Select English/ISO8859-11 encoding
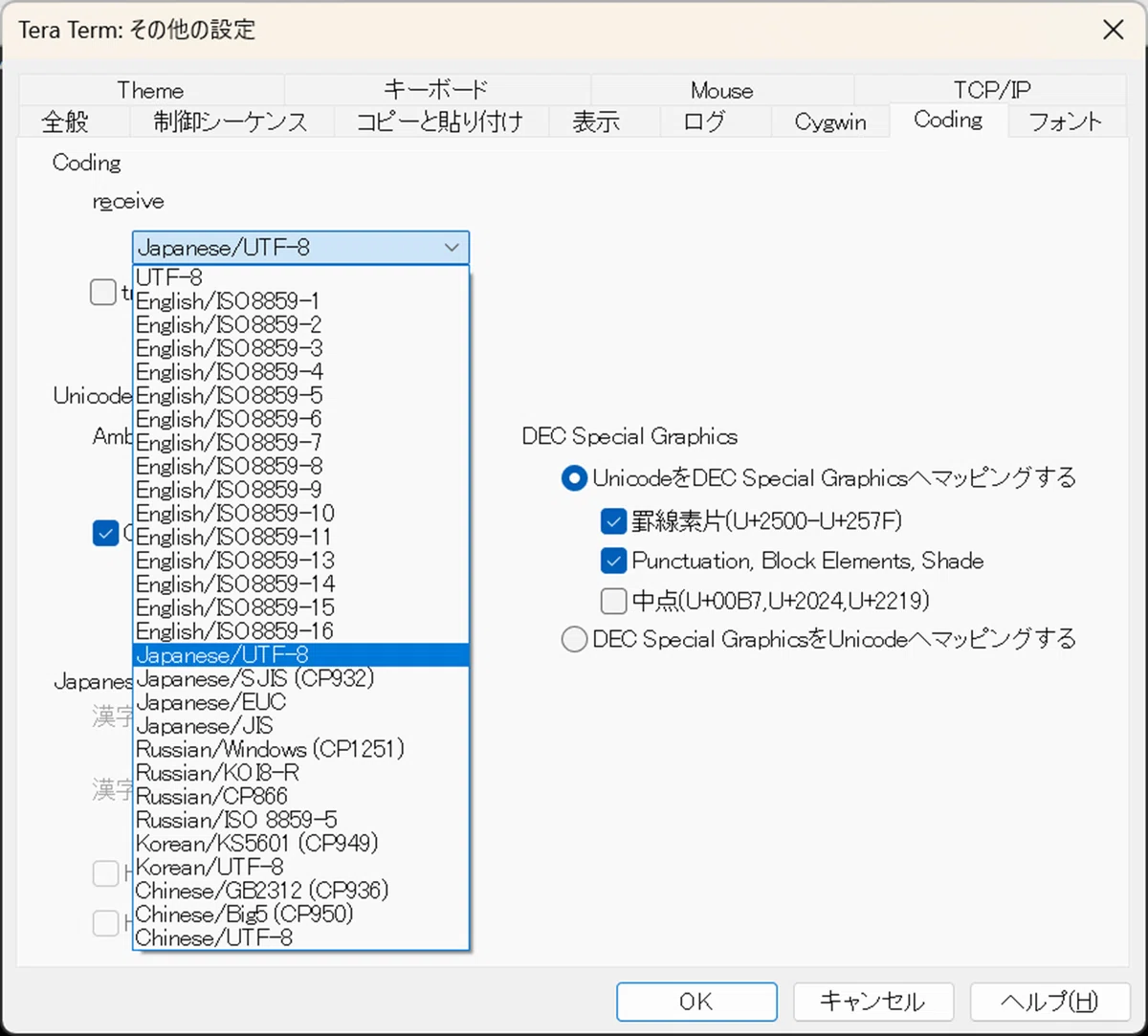 pos(300,537)
